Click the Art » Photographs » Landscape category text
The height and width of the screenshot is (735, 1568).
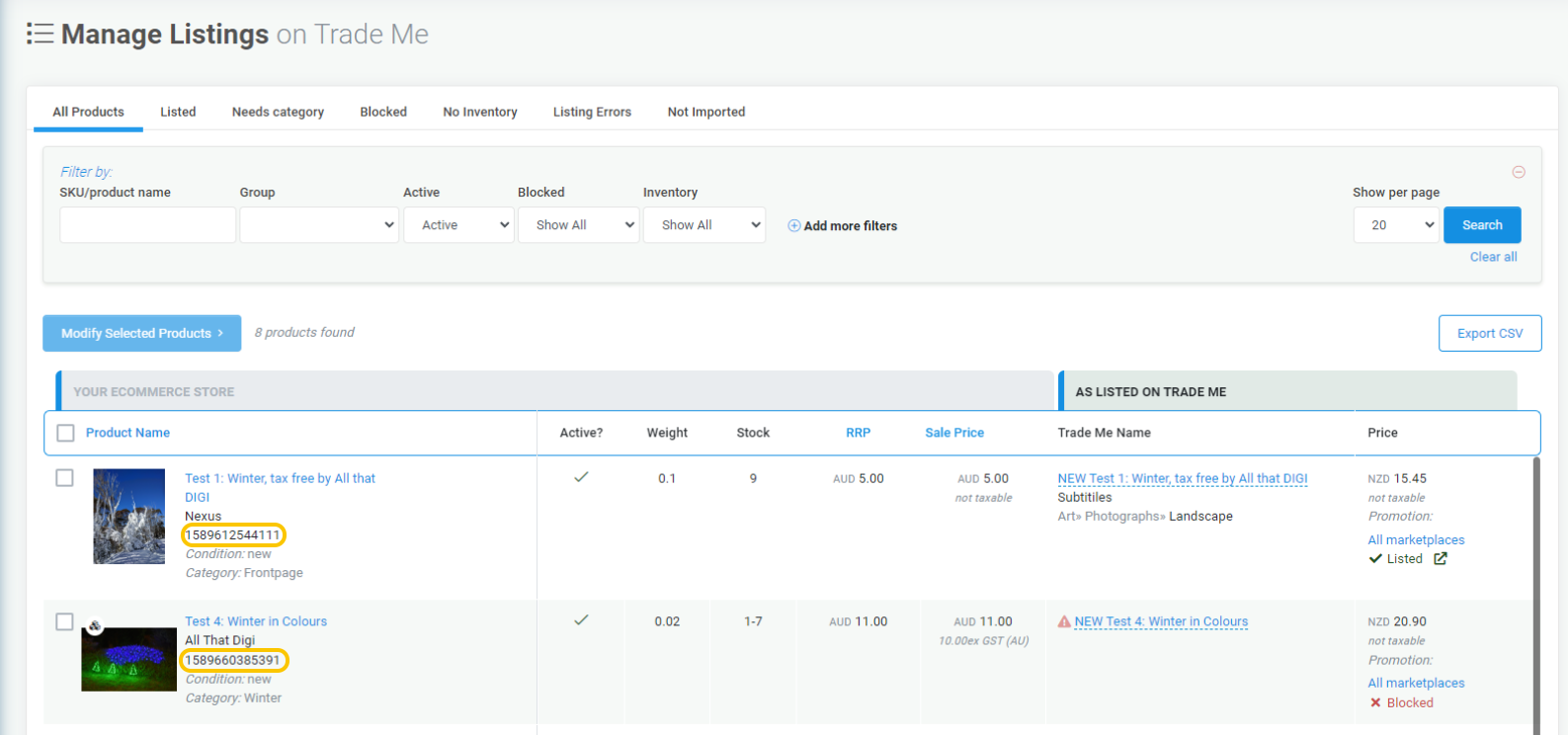(x=1145, y=517)
